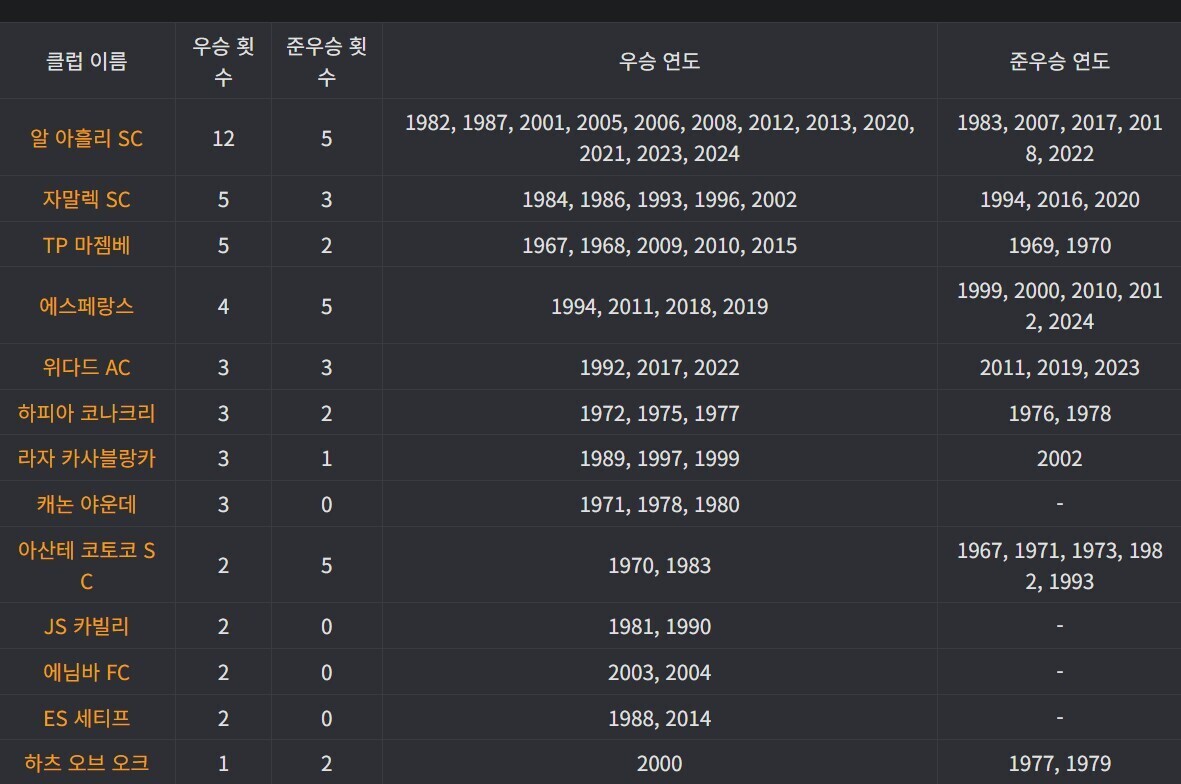Open the 캐논 야운데 club link
The height and width of the screenshot is (784, 1181).
[x=87, y=505]
